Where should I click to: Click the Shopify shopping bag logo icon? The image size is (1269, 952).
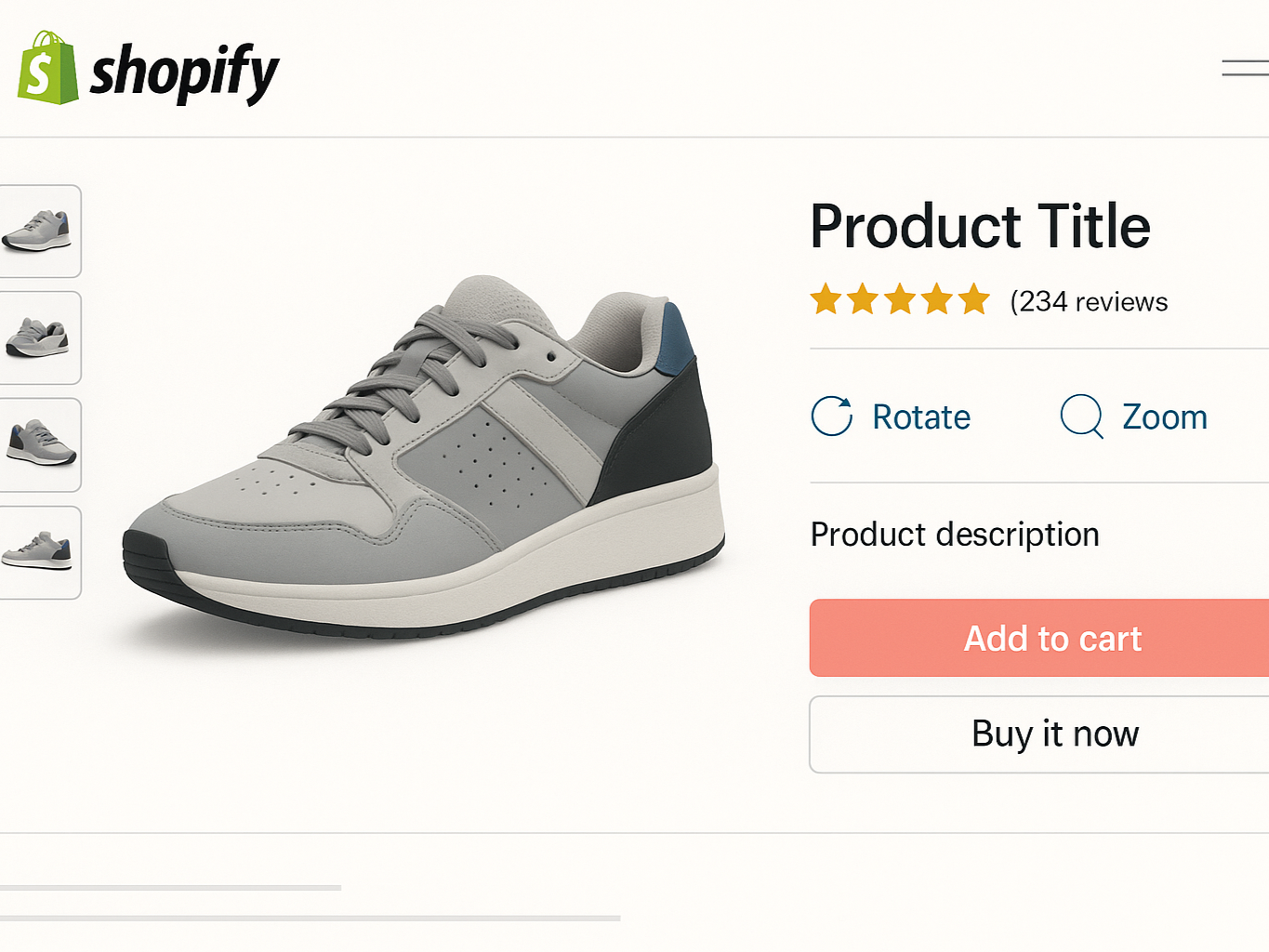coord(47,69)
